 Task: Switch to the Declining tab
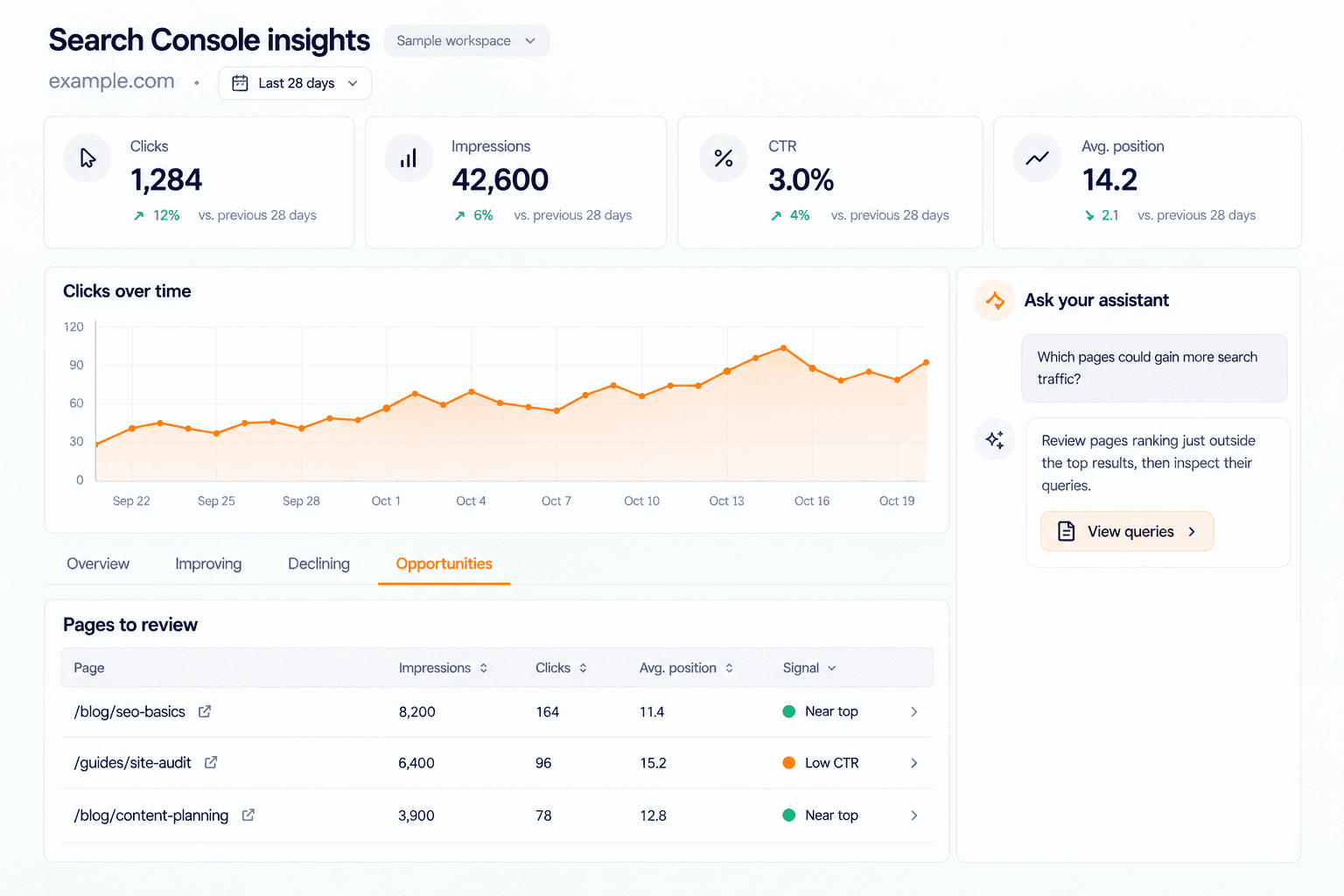(318, 564)
